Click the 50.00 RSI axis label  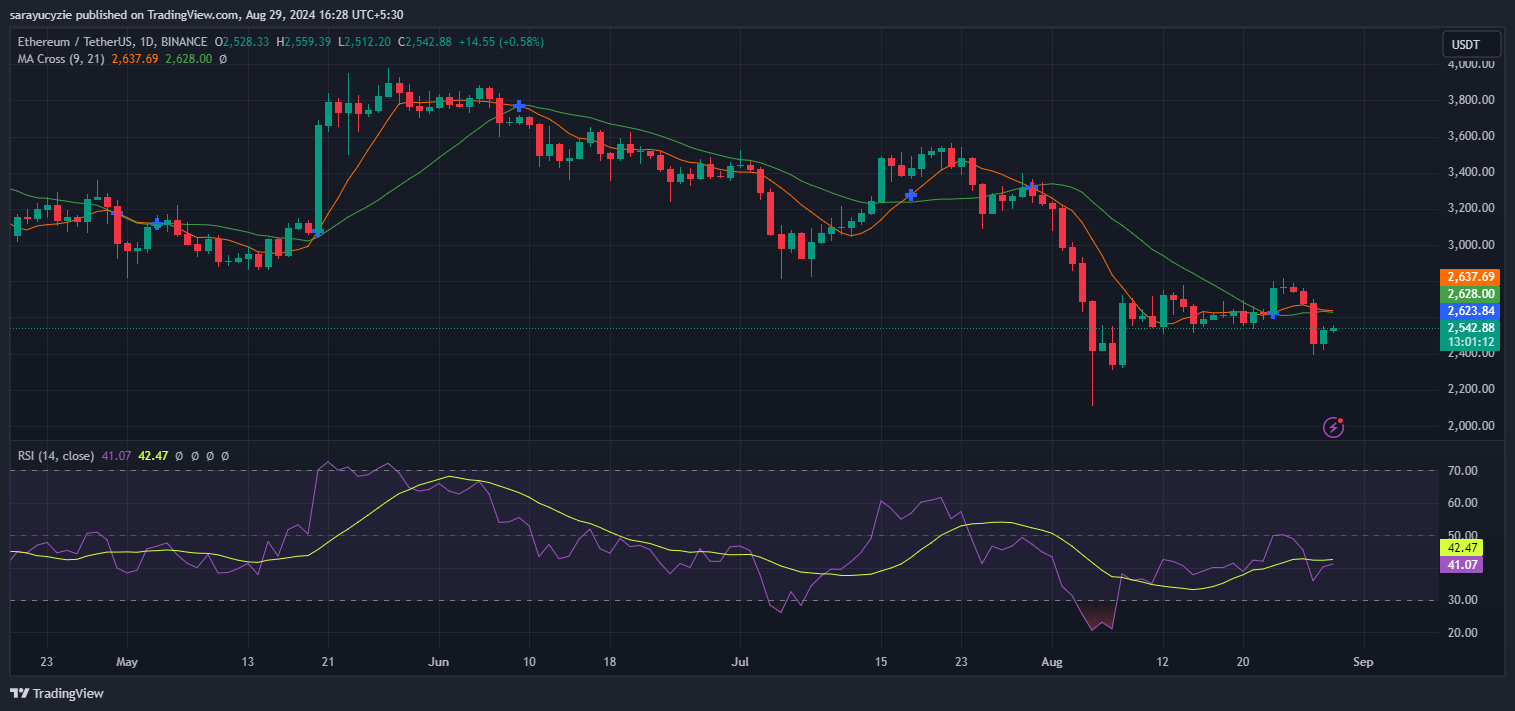tap(1463, 535)
